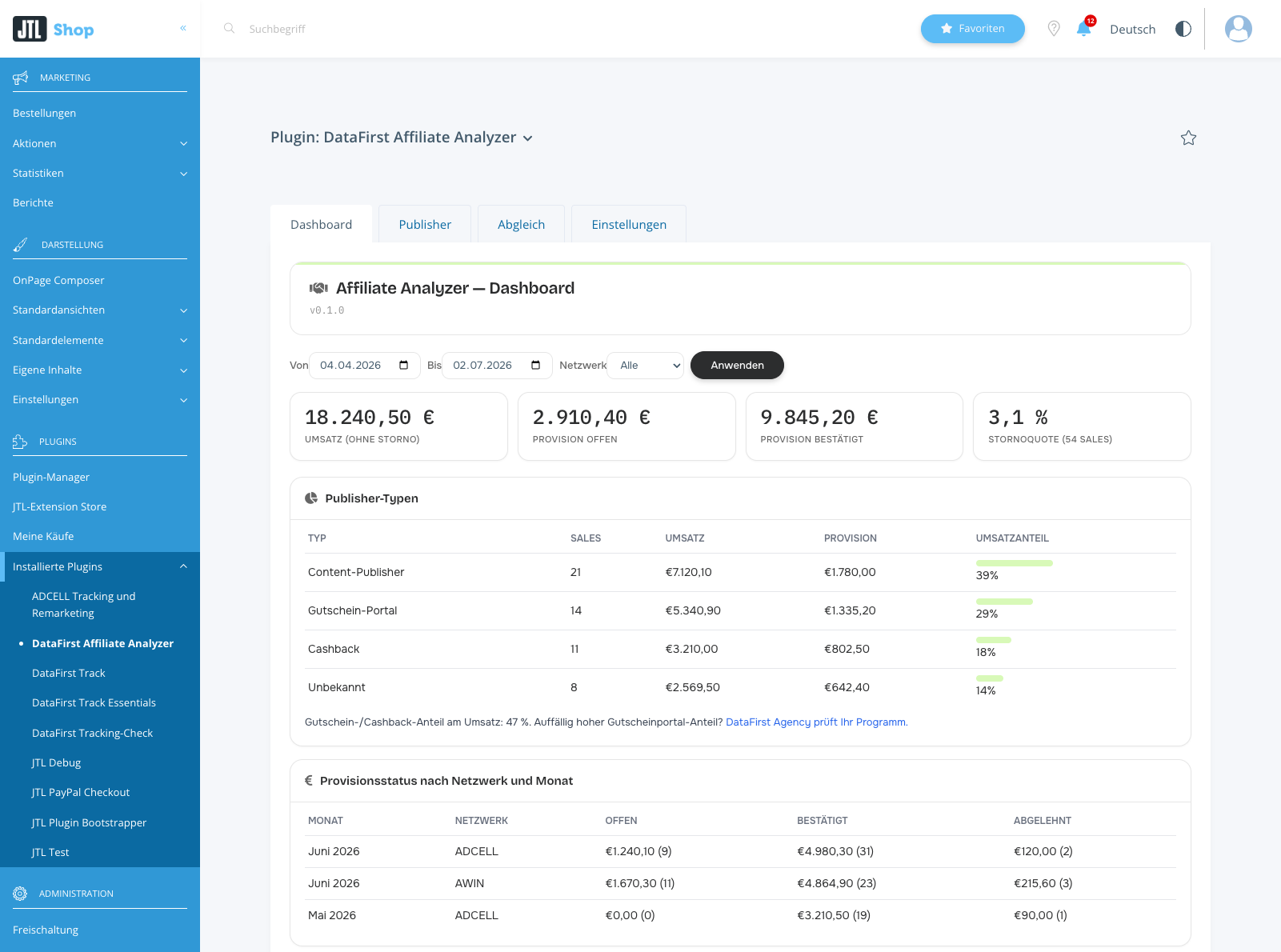The image size is (1281, 952).
Task: Collapse Installierte Plugins section
Action: click(100, 566)
